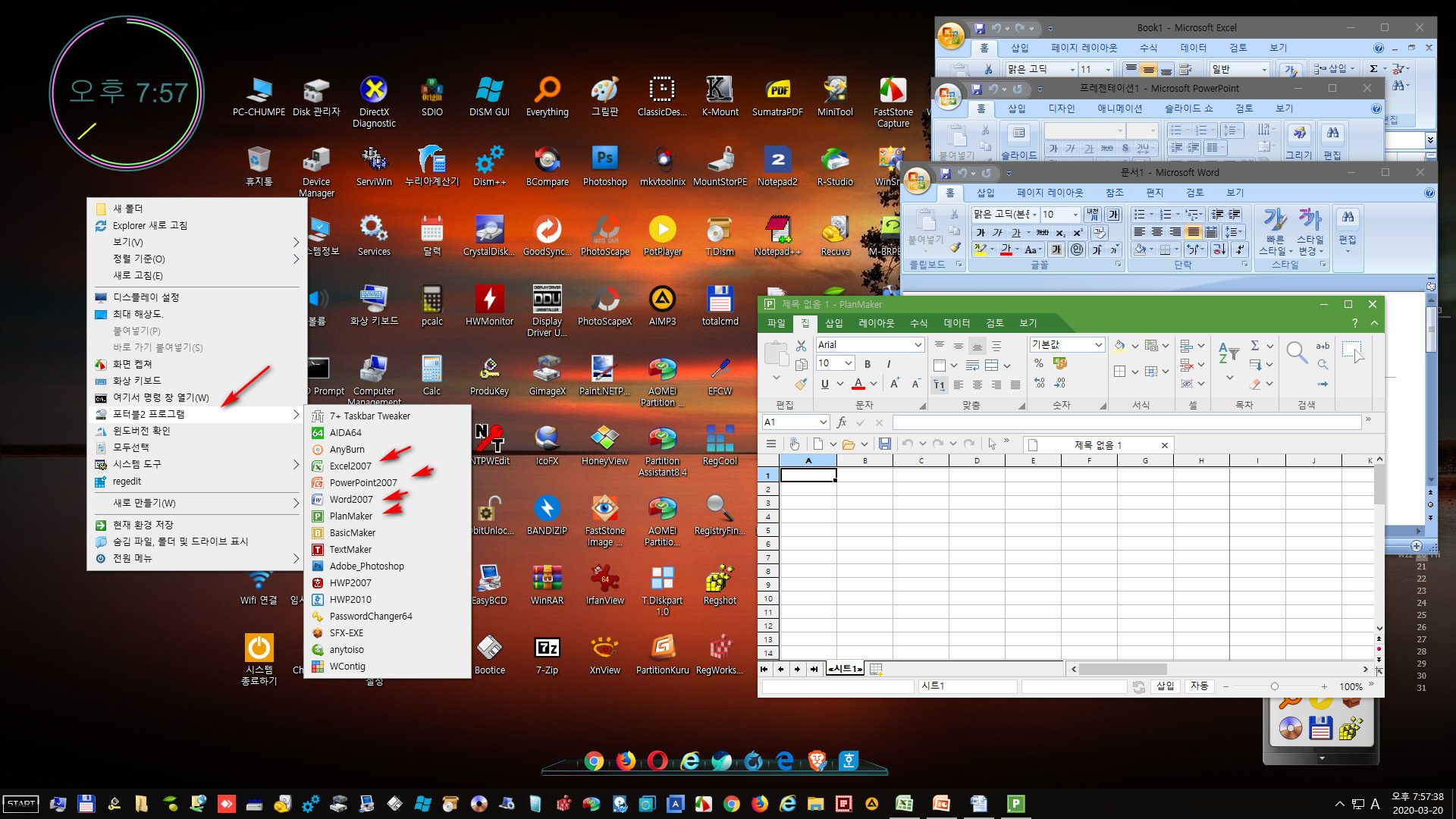Collapse the PlanMaker ribbon with chevron

(x=1374, y=323)
